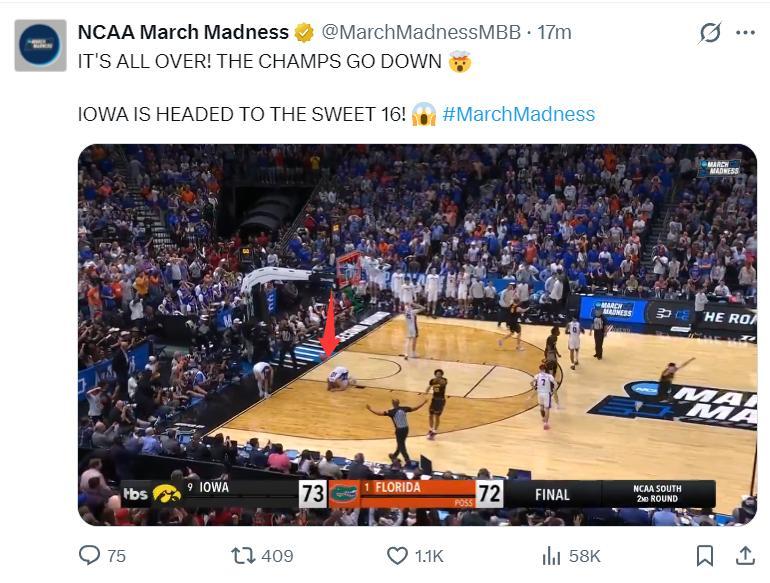
Task: Like the tweet with the heart icon
Action: (x=397, y=555)
